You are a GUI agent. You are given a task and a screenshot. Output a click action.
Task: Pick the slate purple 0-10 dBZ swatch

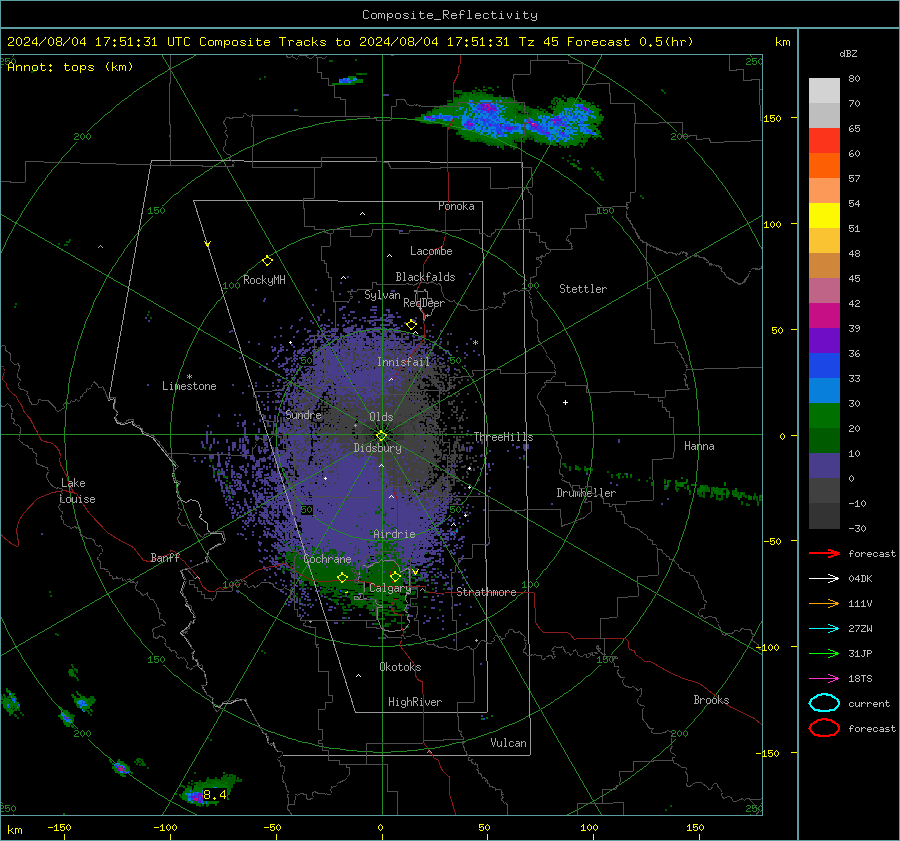(824, 466)
